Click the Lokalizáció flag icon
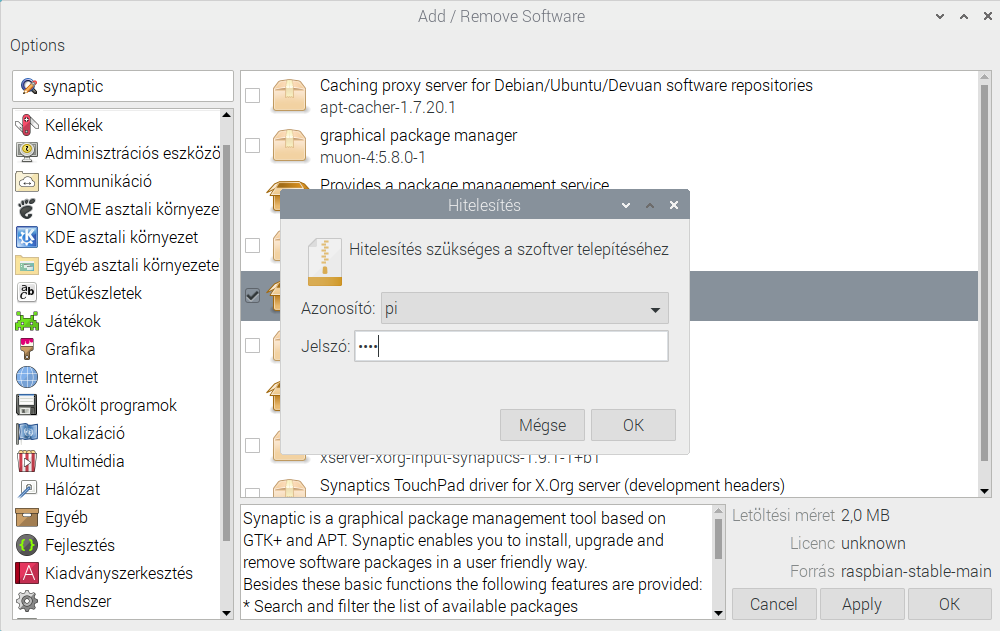The width and height of the screenshot is (1000, 631). [x=27, y=433]
